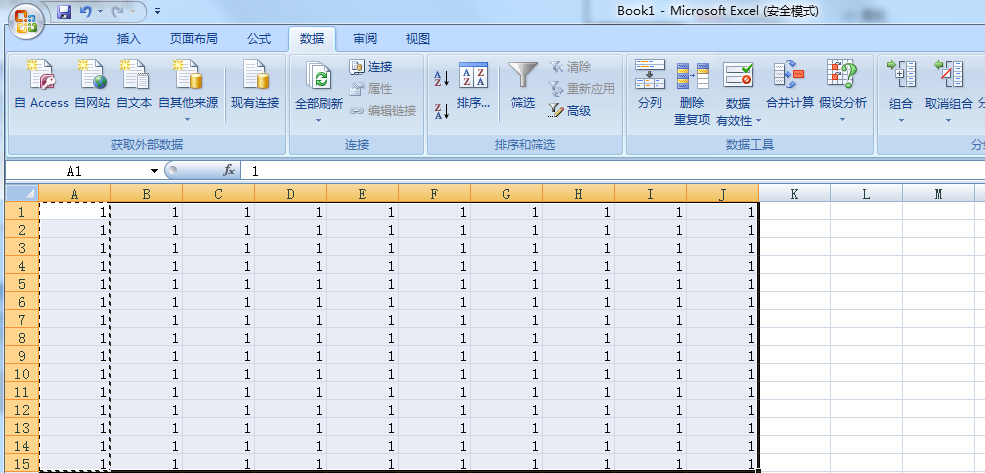Image resolution: width=985 pixels, height=473 pixels.
Task: Click the Sort A to Z ascending icon
Action: (441, 80)
